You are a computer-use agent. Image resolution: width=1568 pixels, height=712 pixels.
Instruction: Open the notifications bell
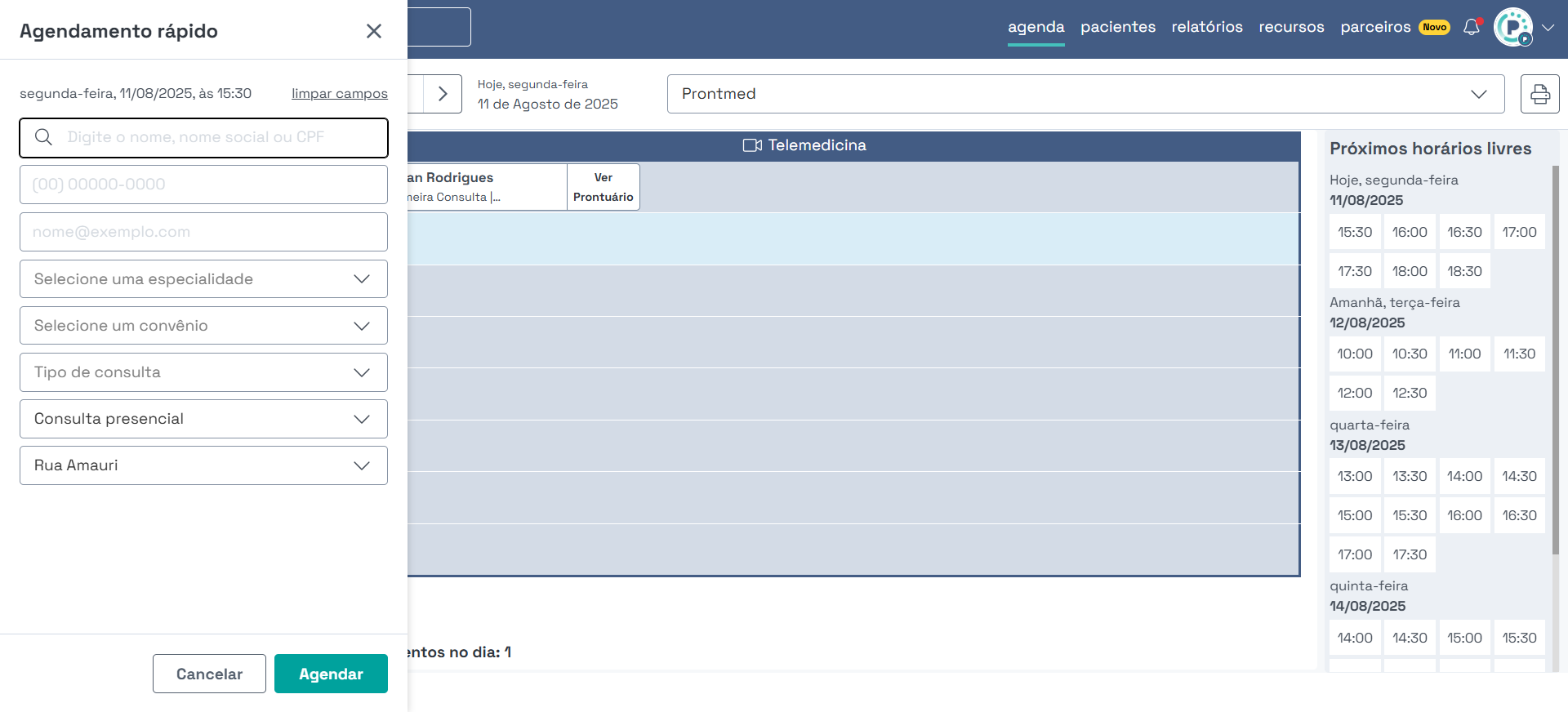(x=1472, y=27)
